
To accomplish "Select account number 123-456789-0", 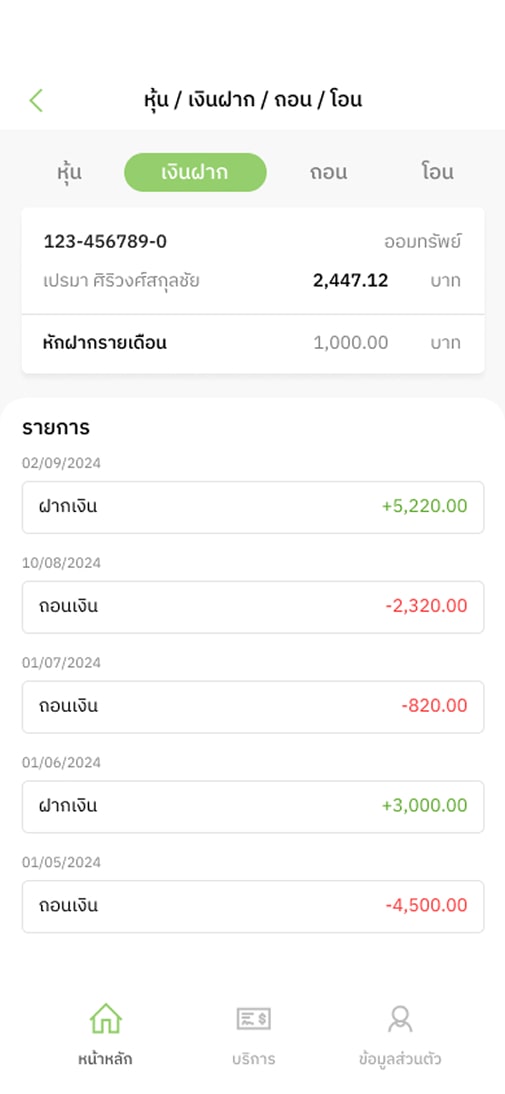I will click(105, 242).
